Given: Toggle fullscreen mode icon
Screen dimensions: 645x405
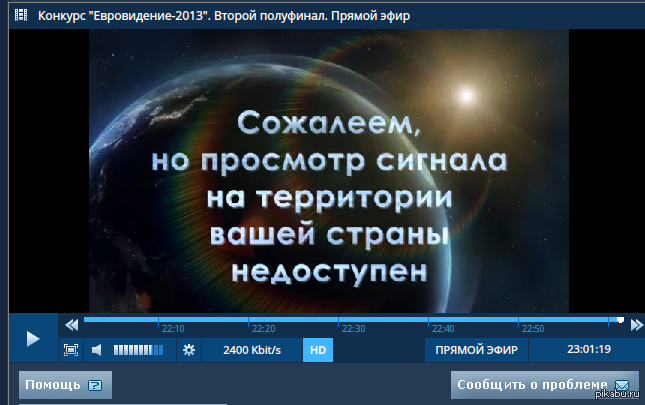Looking at the screenshot, I should point(71,350).
